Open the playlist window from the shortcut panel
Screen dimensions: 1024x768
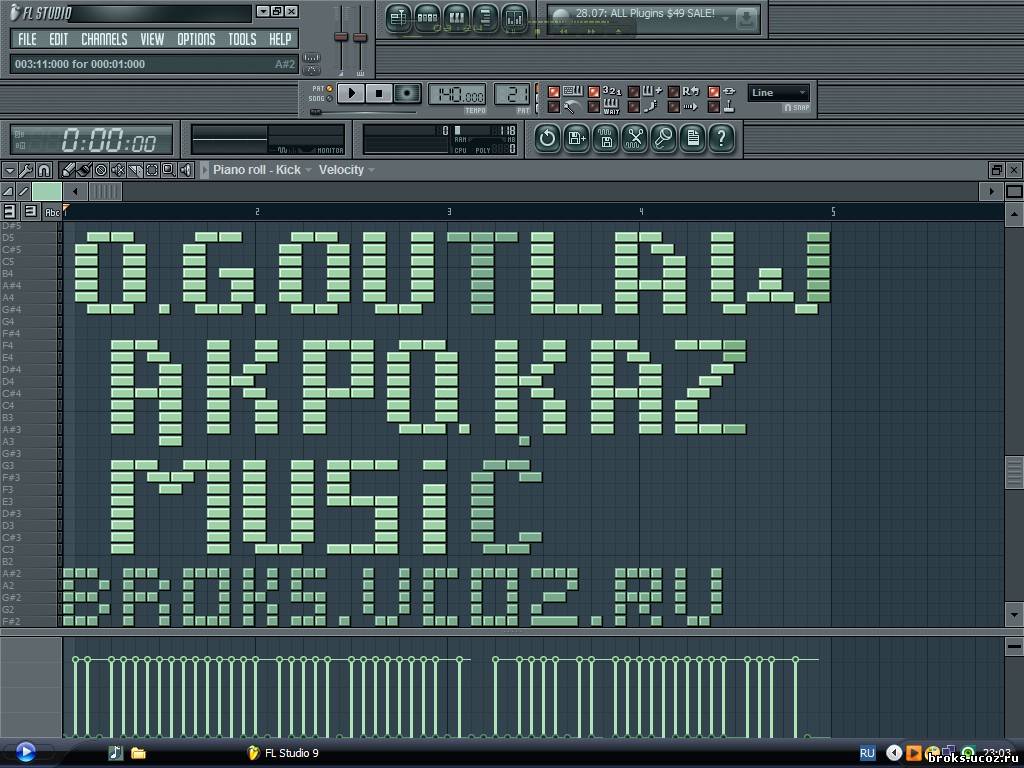click(398, 18)
